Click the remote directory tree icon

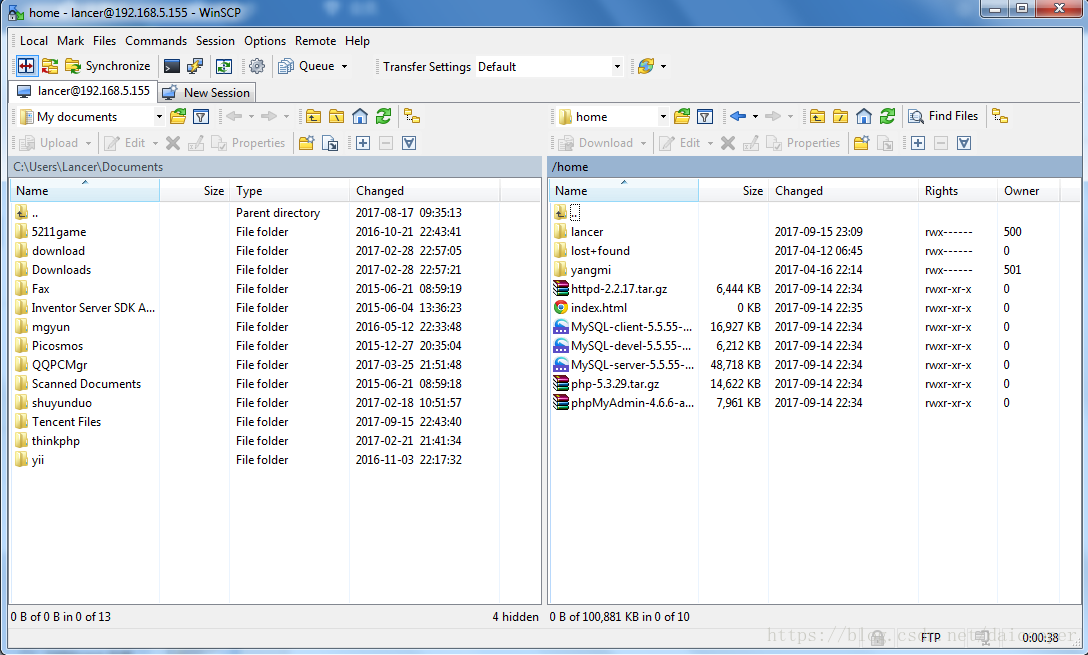coord(1000,117)
